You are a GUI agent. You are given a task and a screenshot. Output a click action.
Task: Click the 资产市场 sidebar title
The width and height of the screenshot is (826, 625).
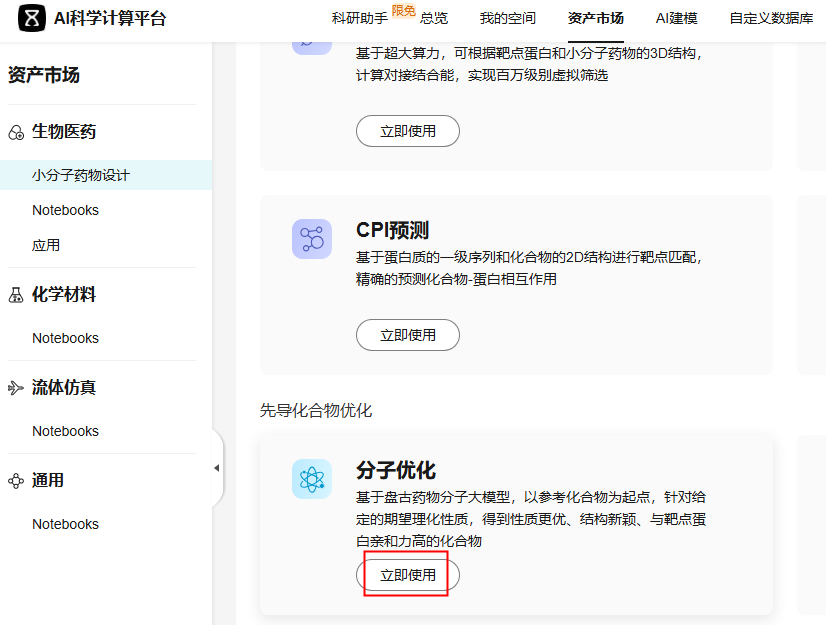[x=44, y=75]
